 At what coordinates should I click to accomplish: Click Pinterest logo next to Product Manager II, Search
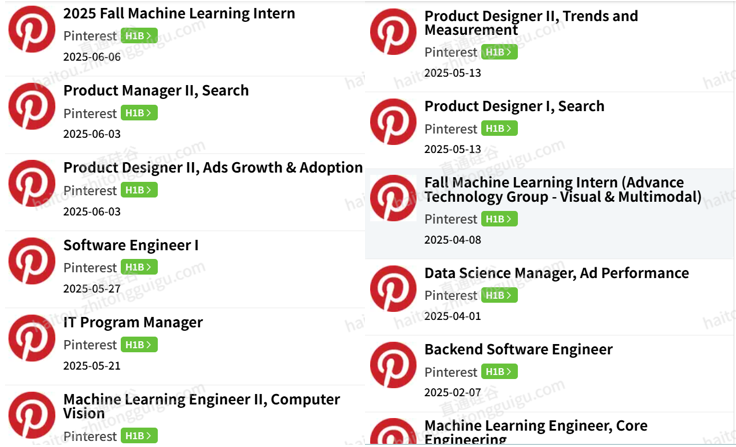32,106
